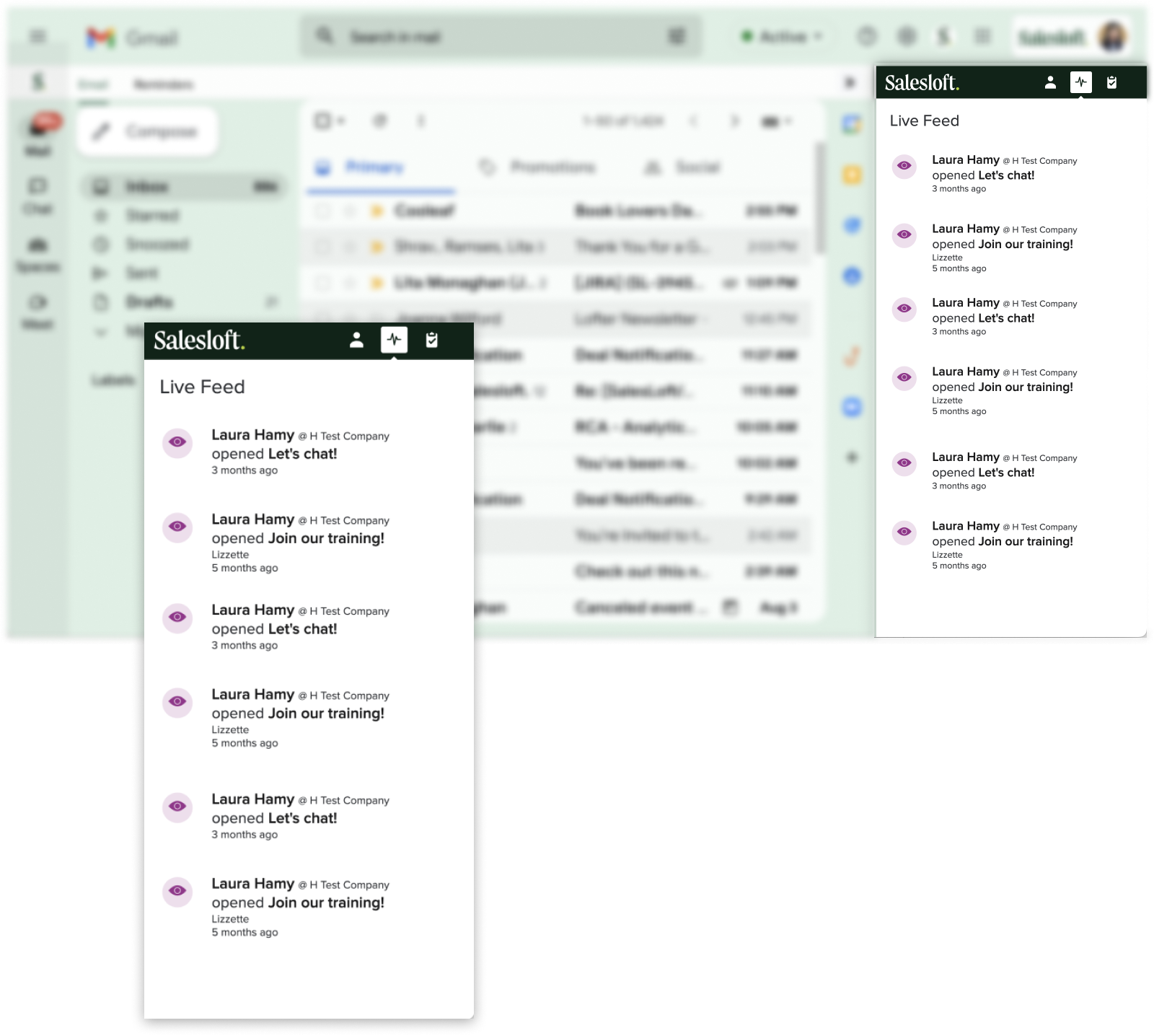Image resolution: width=1154 pixels, height=1036 pixels.
Task: Tick the select-all checkbox above the email list
Action: click(322, 121)
